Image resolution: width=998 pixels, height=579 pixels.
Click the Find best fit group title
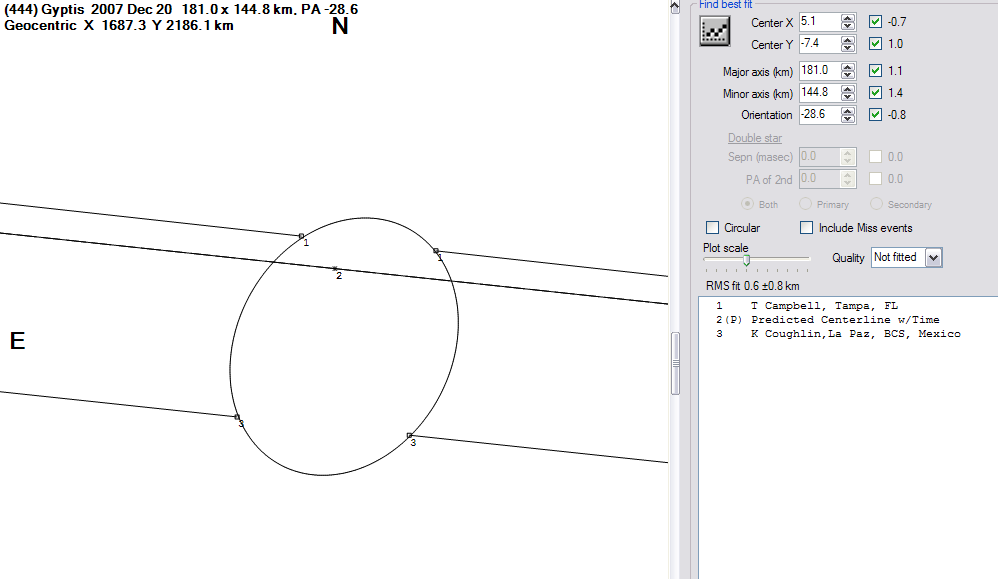726,4
